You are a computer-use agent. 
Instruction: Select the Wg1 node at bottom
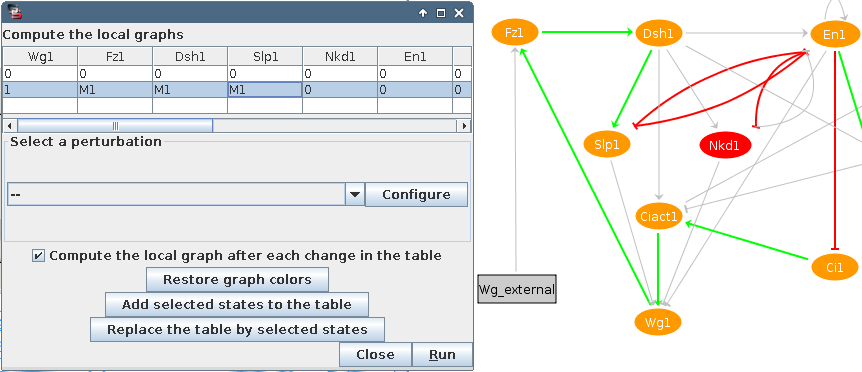[x=658, y=322]
